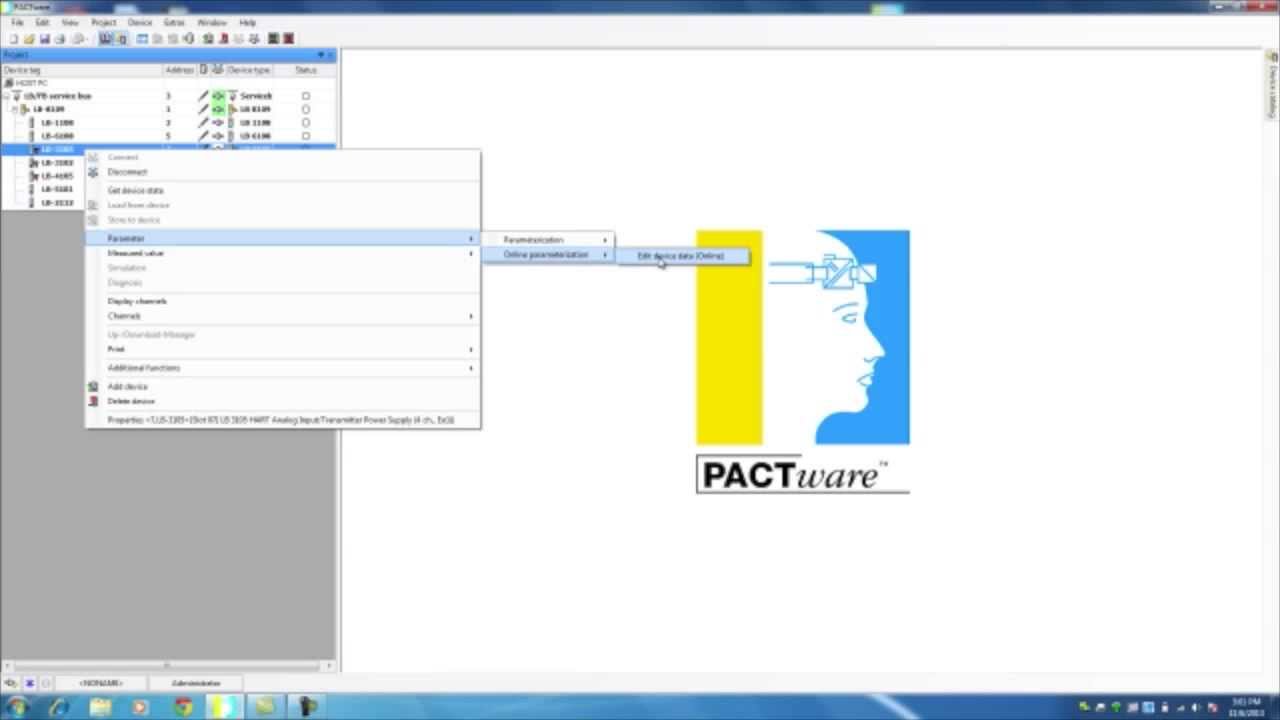1280x720 pixels.
Task: Collapse the LB-8109 tree node
Action: point(15,109)
